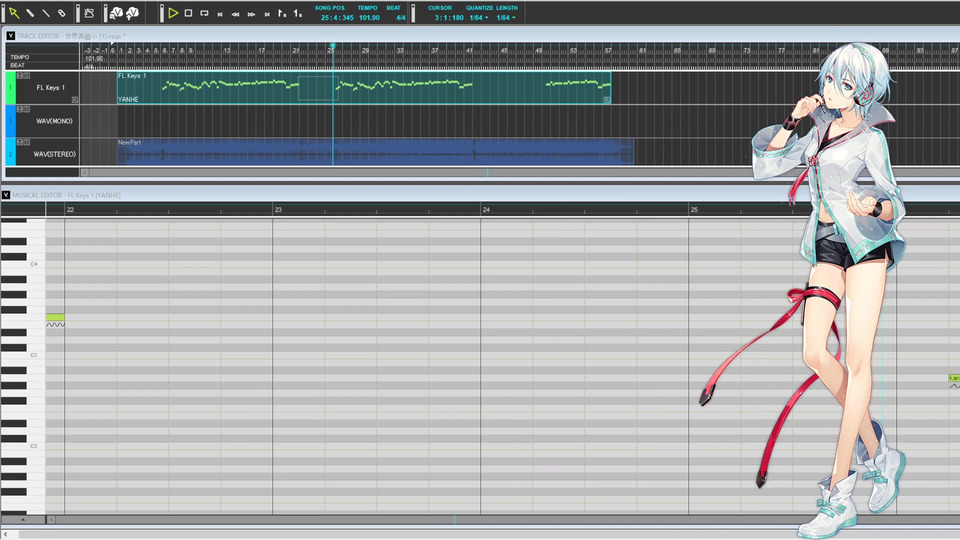Click measure 24 in musical editor ruler
This screenshot has height=540, width=960.
click(486, 209)
